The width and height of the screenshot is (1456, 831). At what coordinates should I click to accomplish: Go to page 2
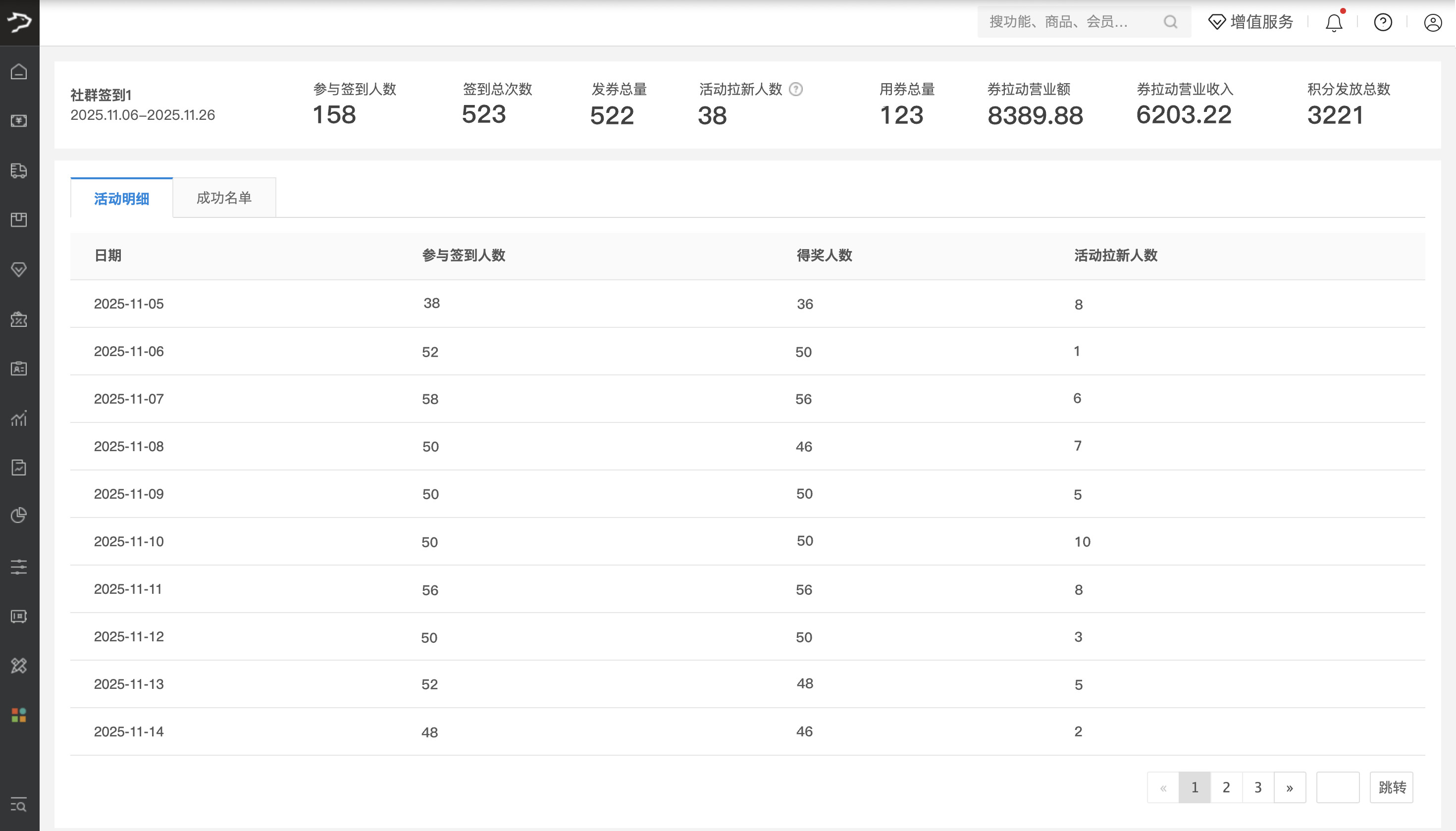click(1226, 787)
